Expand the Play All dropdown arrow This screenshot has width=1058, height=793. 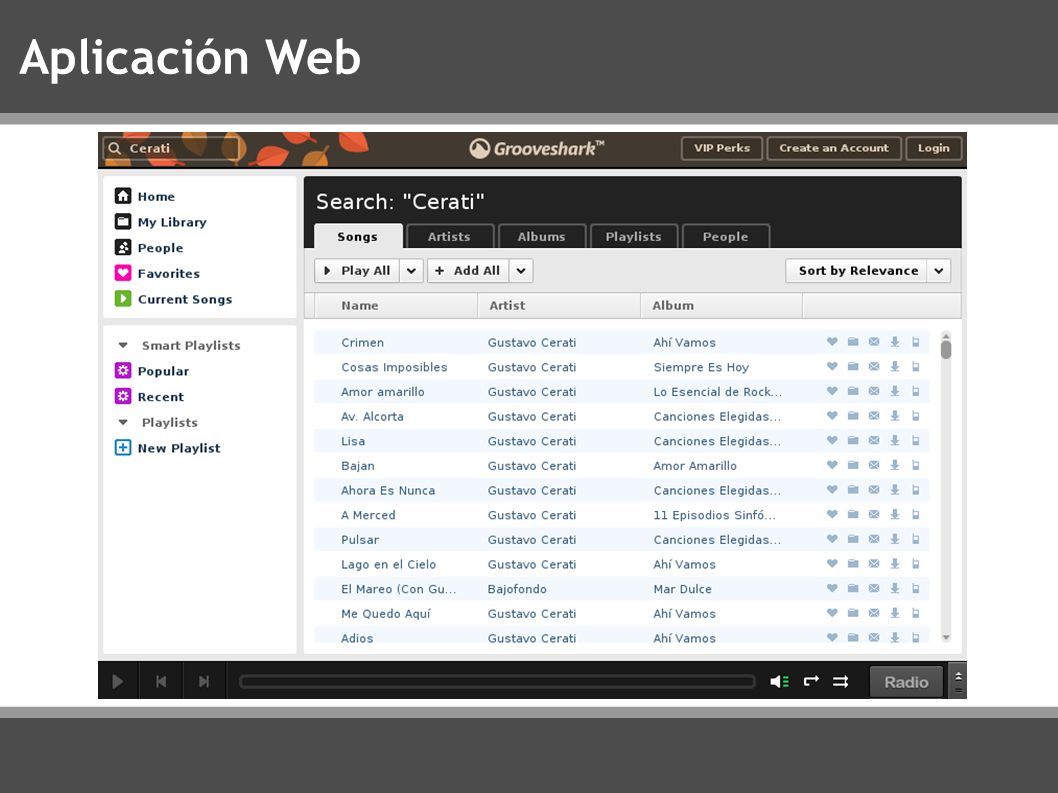click(x=412, y=271)
